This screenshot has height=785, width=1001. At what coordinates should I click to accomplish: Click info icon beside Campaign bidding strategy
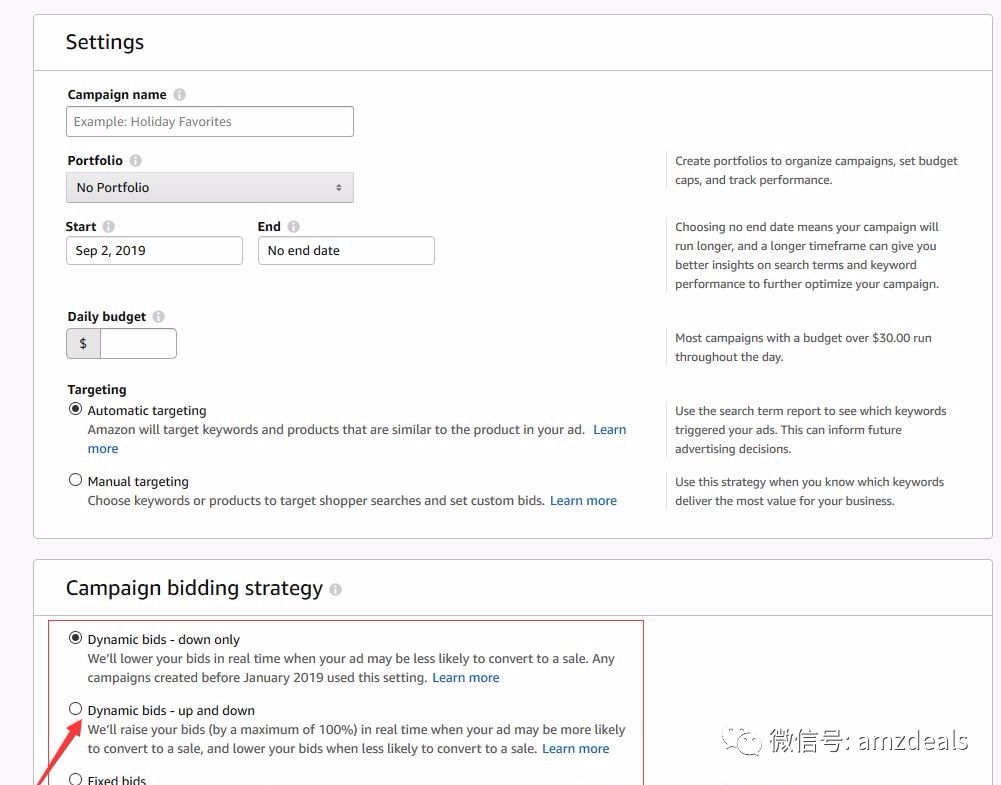[x=335, y=590]
